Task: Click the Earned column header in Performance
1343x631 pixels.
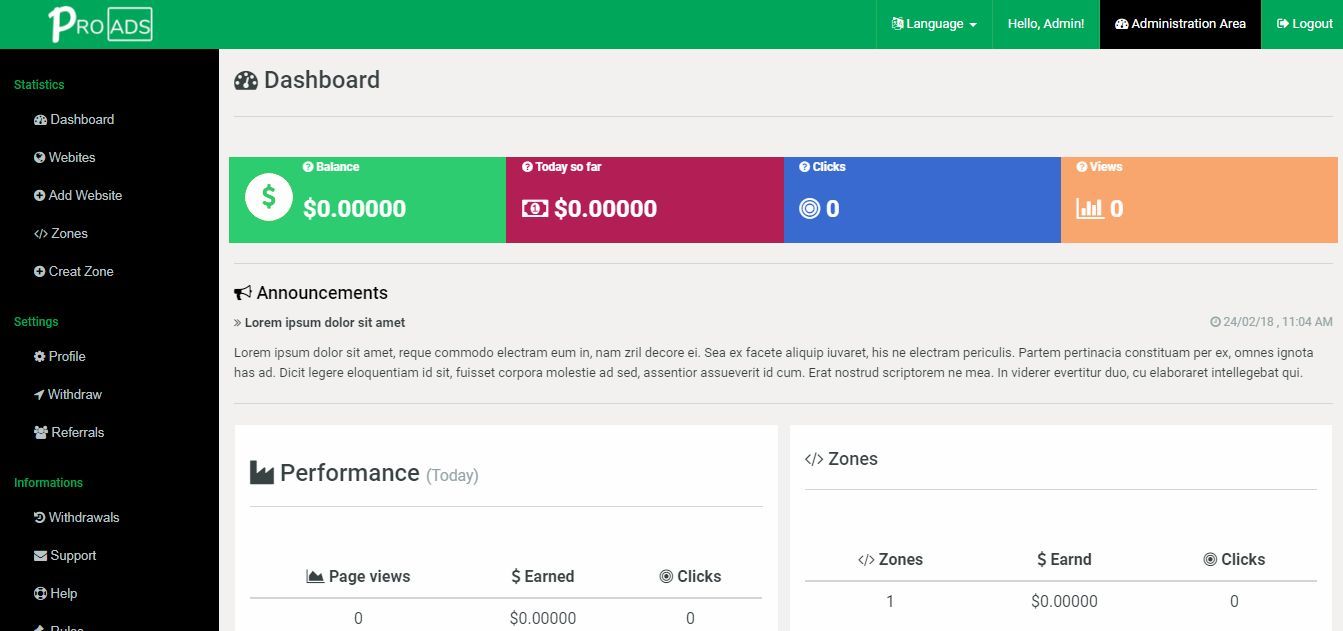Action: 543,576
